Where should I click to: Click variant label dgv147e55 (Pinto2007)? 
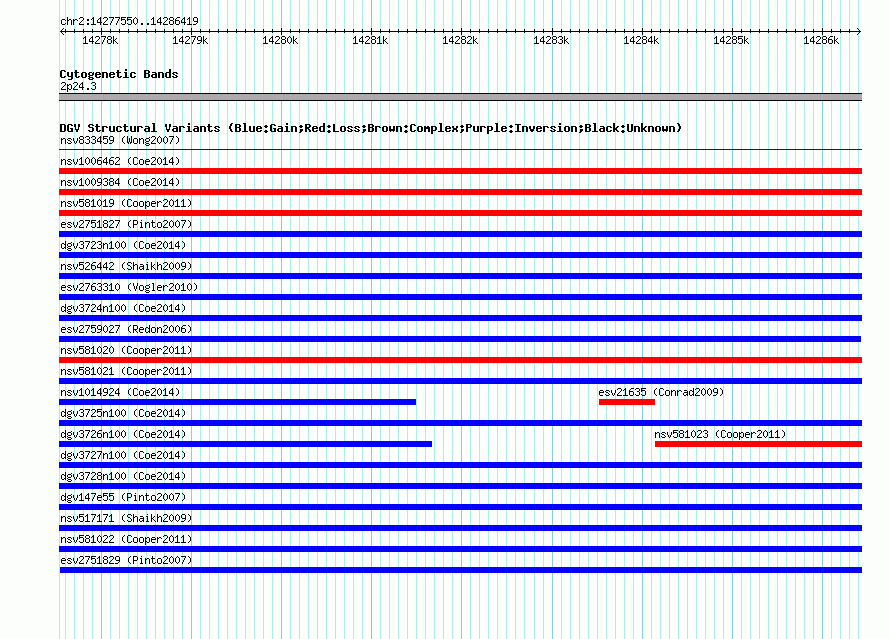tap(123, 497)
